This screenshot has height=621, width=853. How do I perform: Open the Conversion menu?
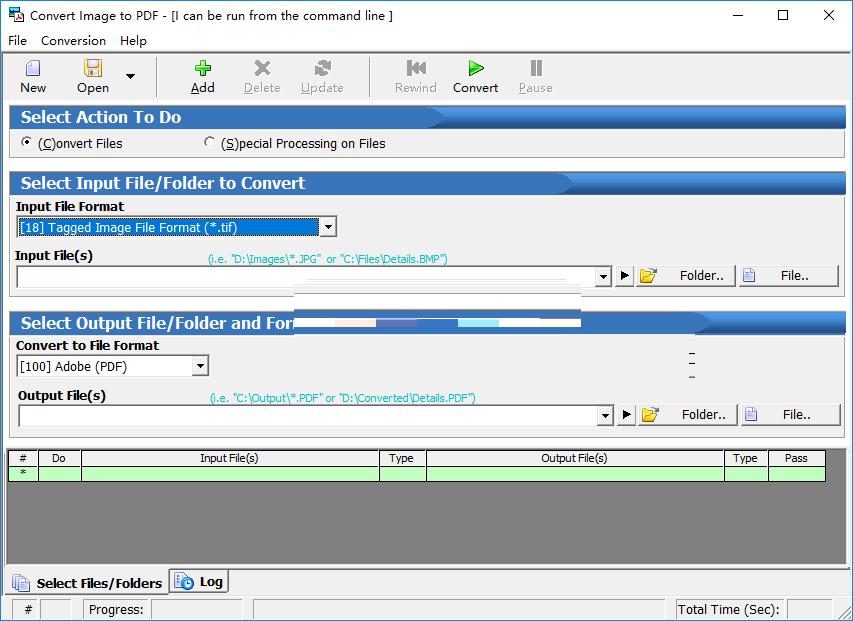click(73, 41)
